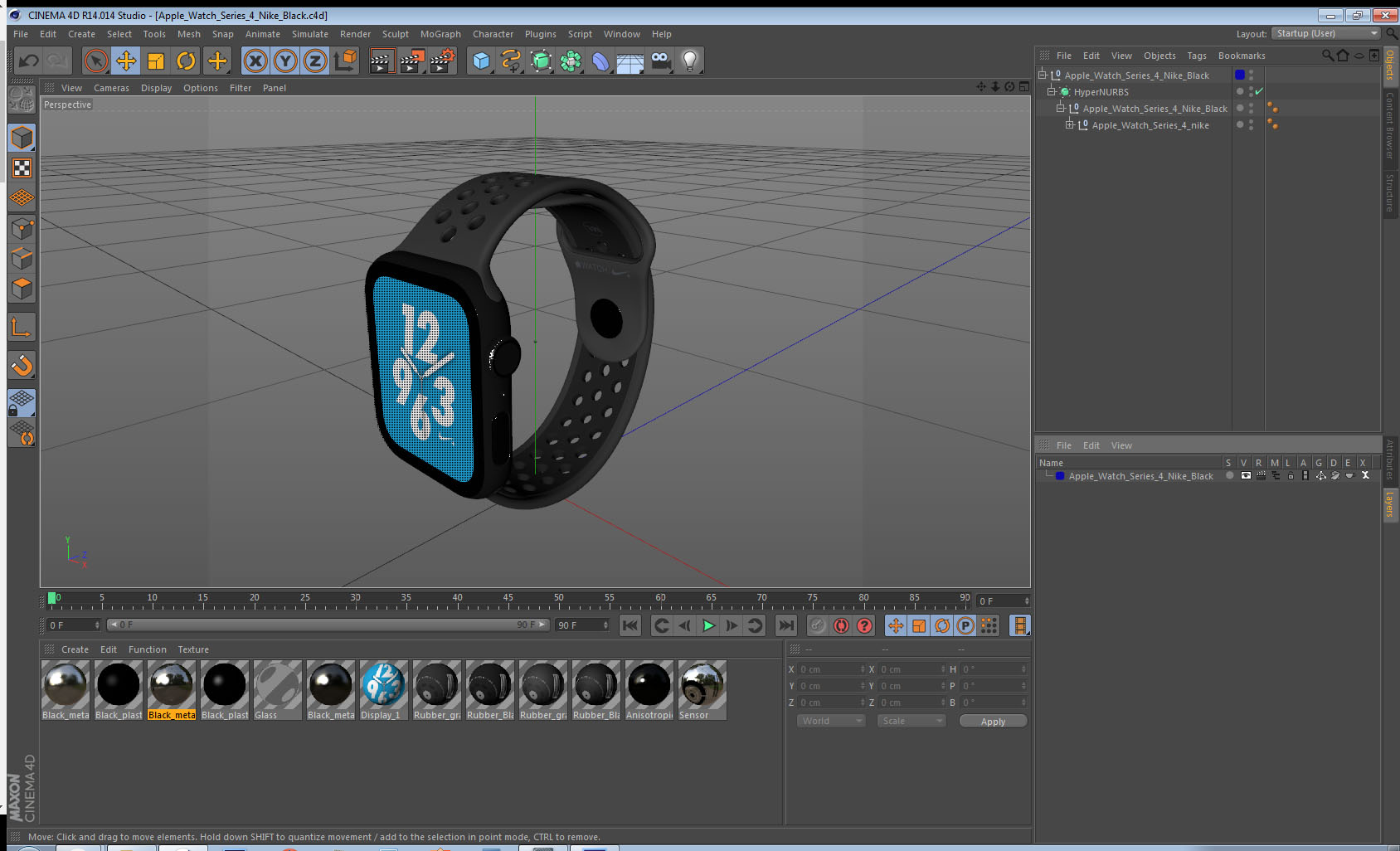Click the Apply coordinates button
The image size is (1400, 851).
coord(993,722)
